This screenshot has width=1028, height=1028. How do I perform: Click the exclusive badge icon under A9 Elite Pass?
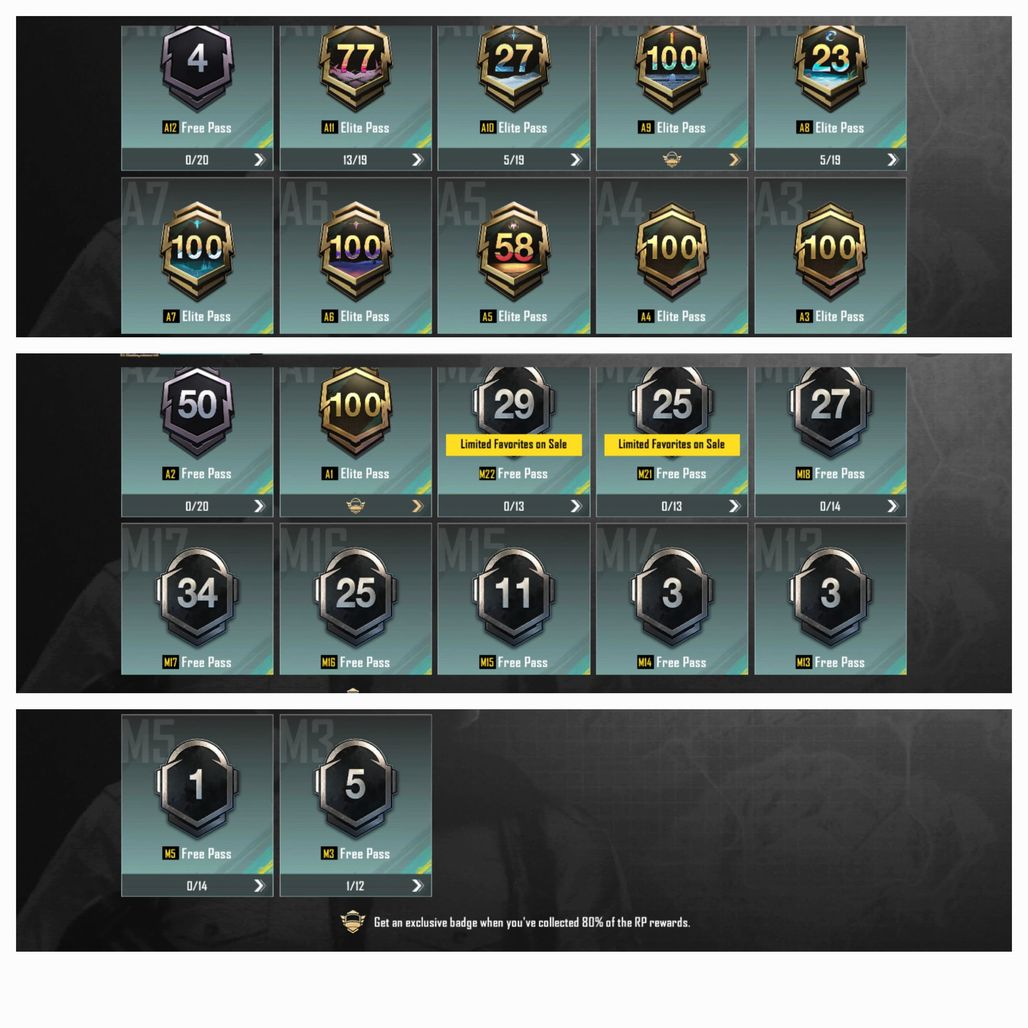pos(672,159)
